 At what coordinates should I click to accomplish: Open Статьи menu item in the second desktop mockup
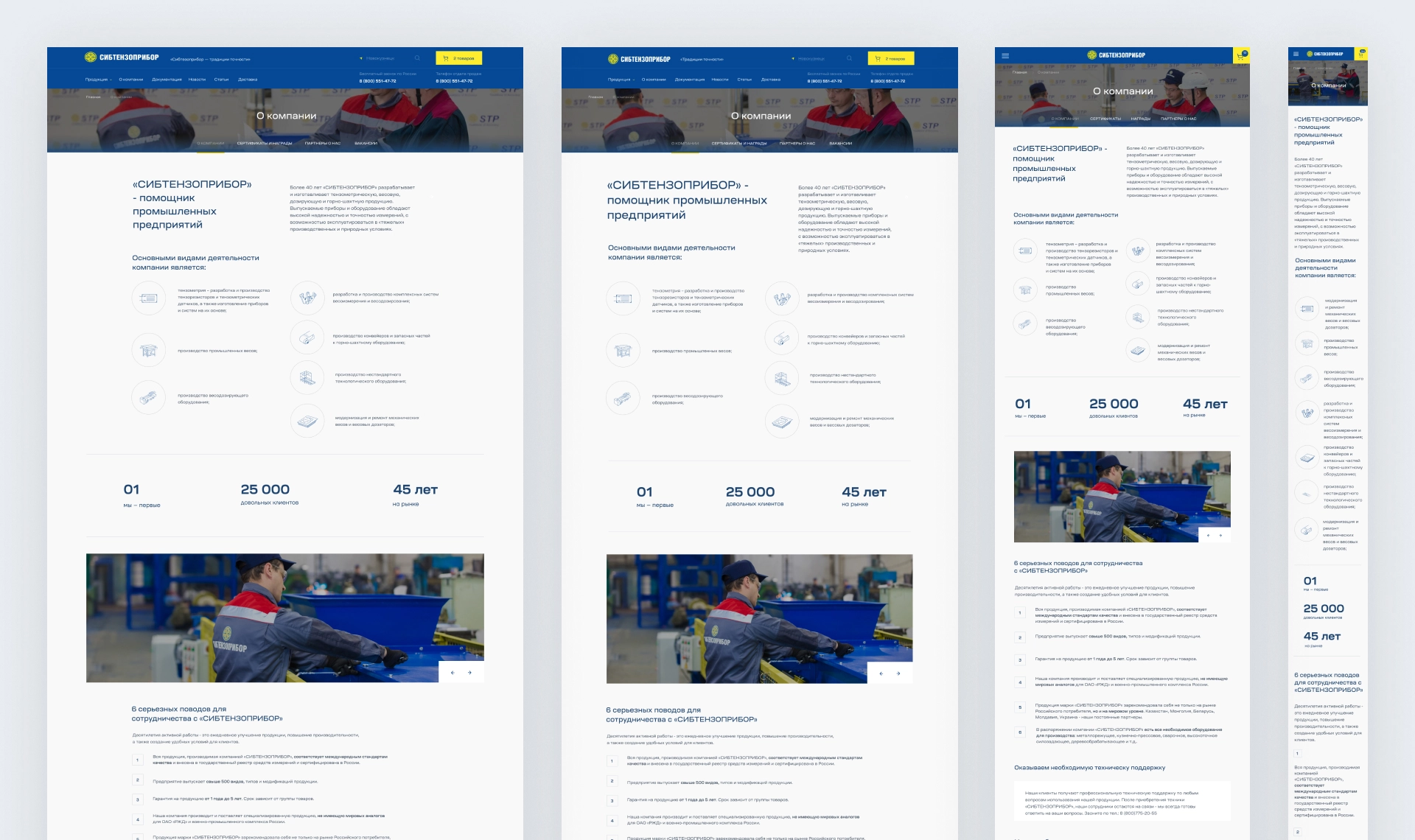(744, 80)
